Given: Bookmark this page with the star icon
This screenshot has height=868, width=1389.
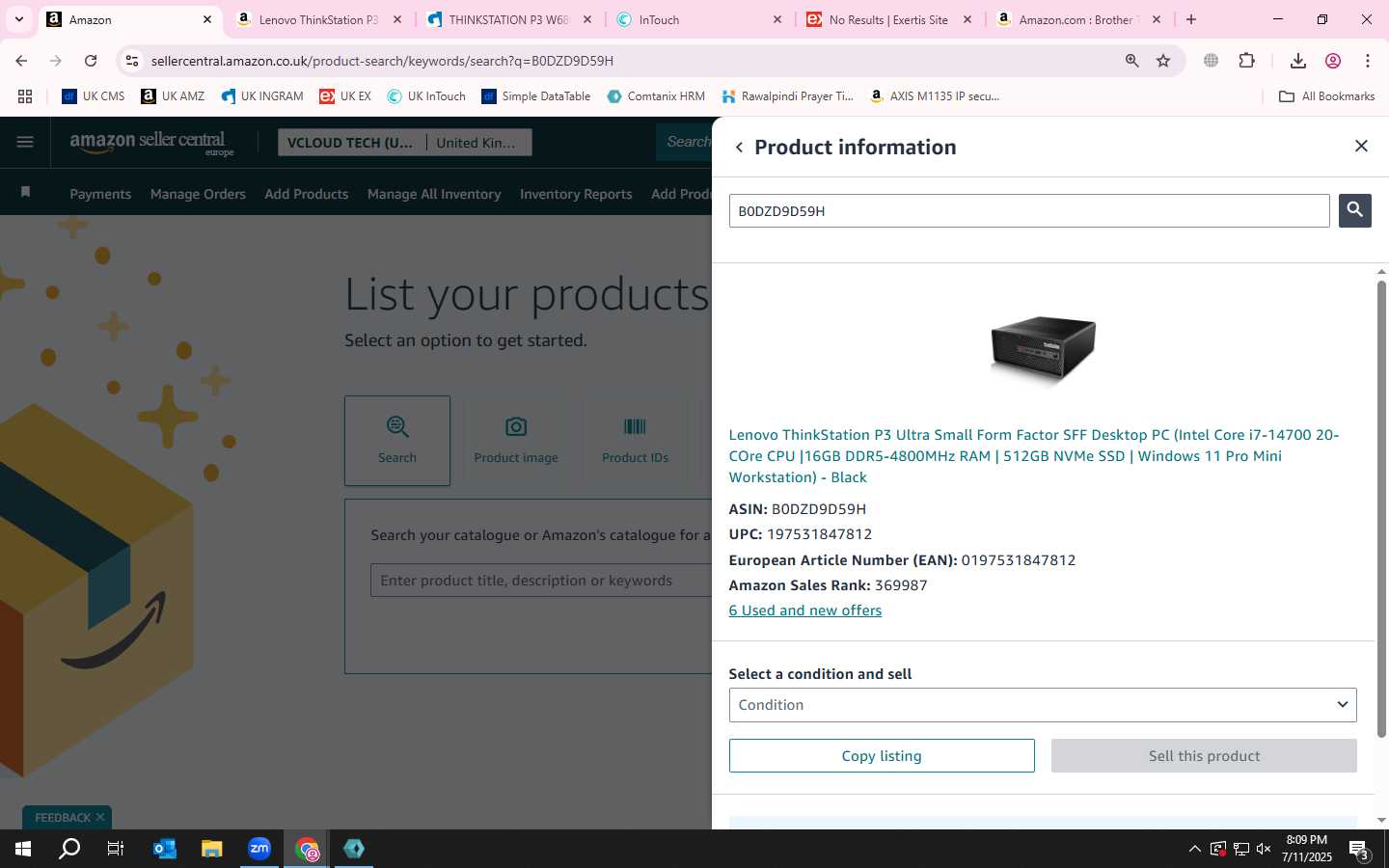Looking at the screenshot, I should (1163, 61).
